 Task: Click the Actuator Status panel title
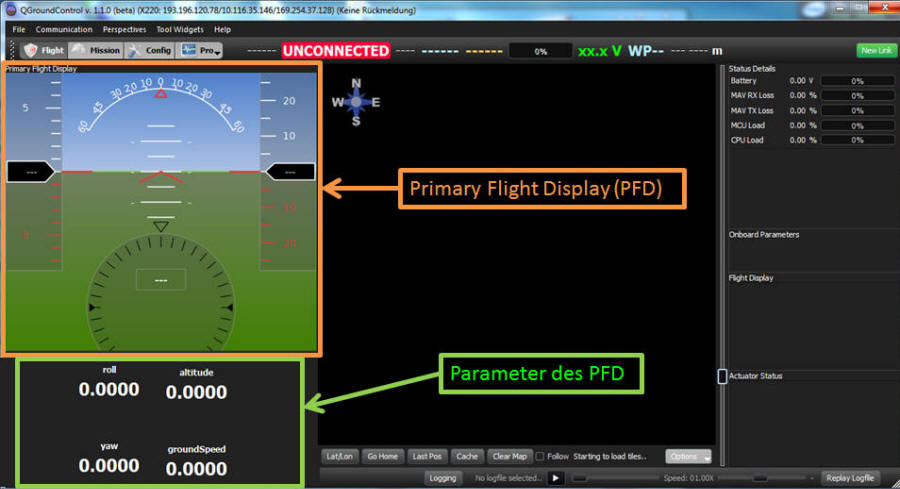755,376
